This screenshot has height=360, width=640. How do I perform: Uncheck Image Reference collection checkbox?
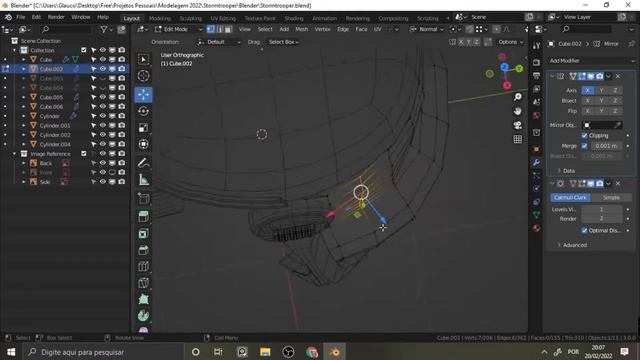tap(84, 154)
